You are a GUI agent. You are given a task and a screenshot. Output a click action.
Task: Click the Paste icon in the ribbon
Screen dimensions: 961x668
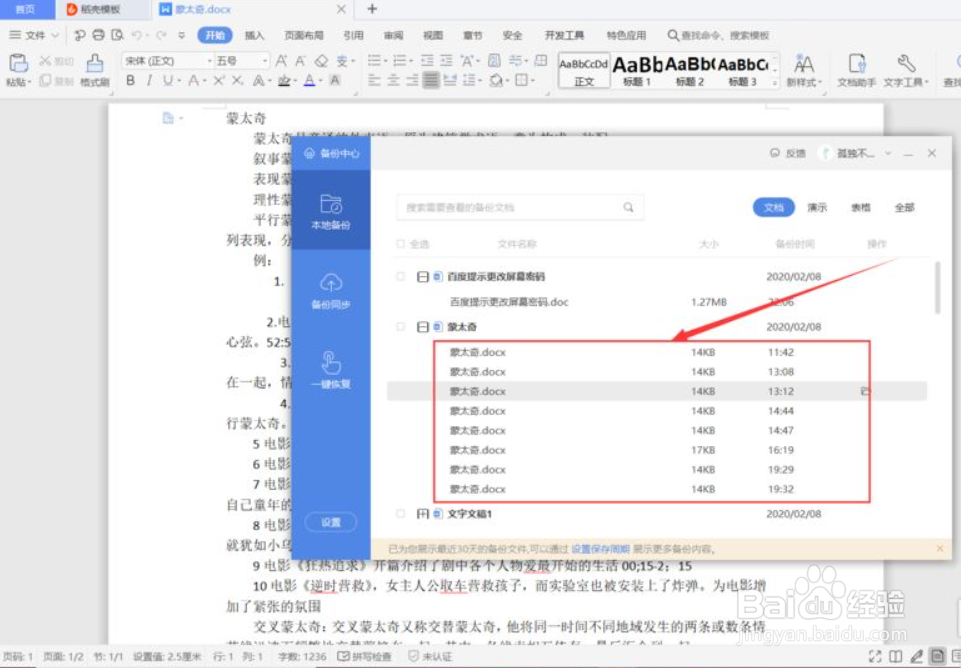(x=18, y=63)
